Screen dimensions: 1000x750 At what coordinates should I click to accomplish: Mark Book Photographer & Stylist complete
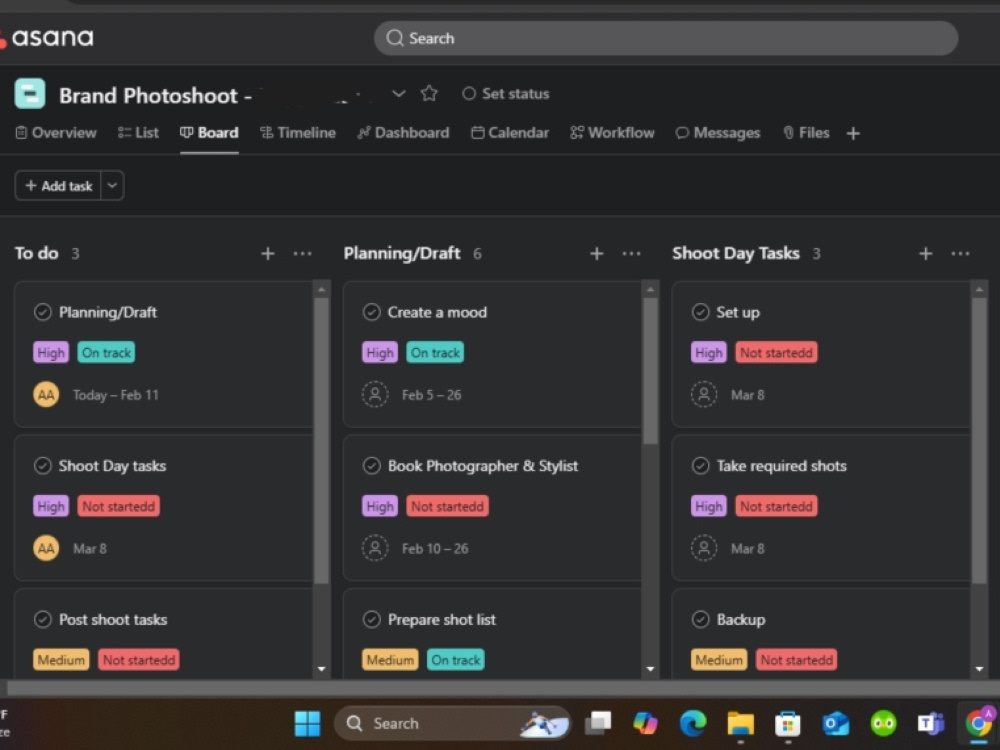tap(372, 466)
